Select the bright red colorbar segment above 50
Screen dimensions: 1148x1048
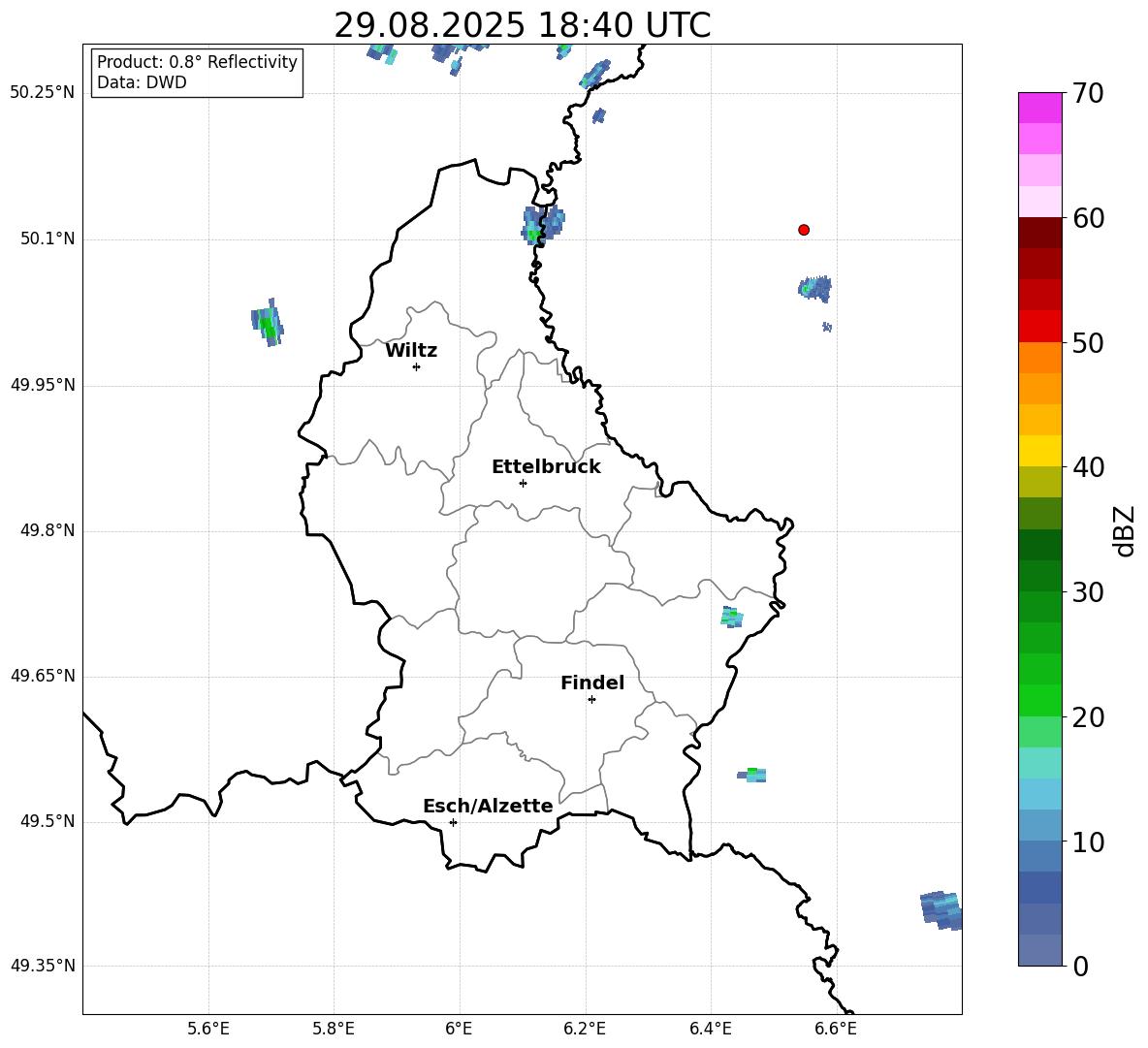point(1040,326)
